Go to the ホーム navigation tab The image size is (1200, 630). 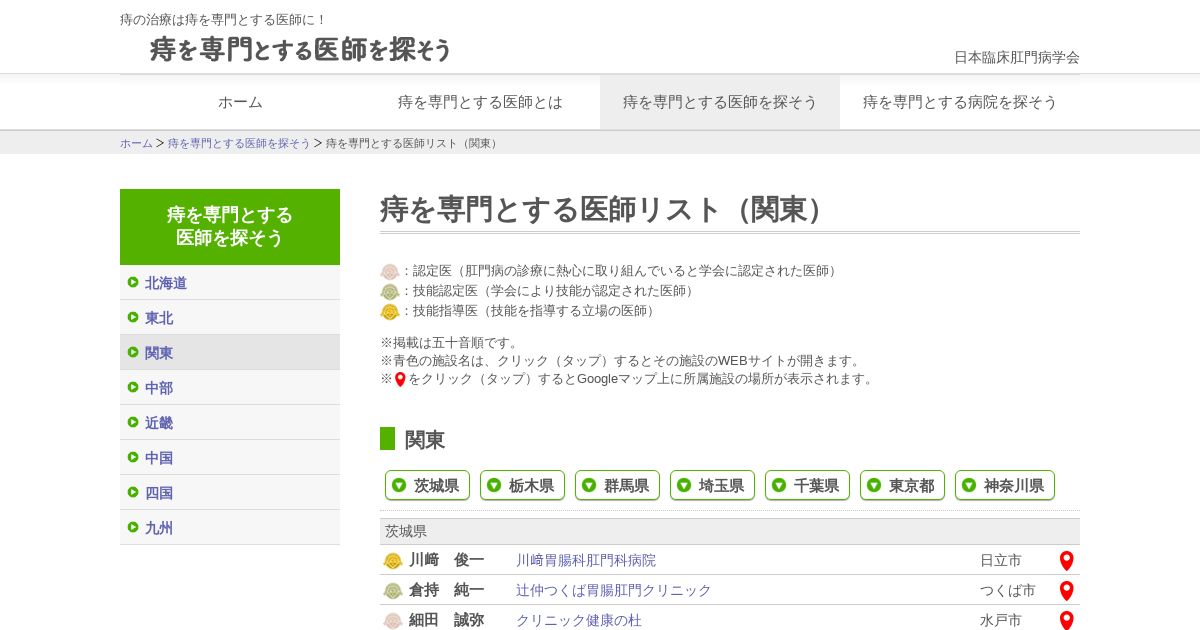(240, 102)
